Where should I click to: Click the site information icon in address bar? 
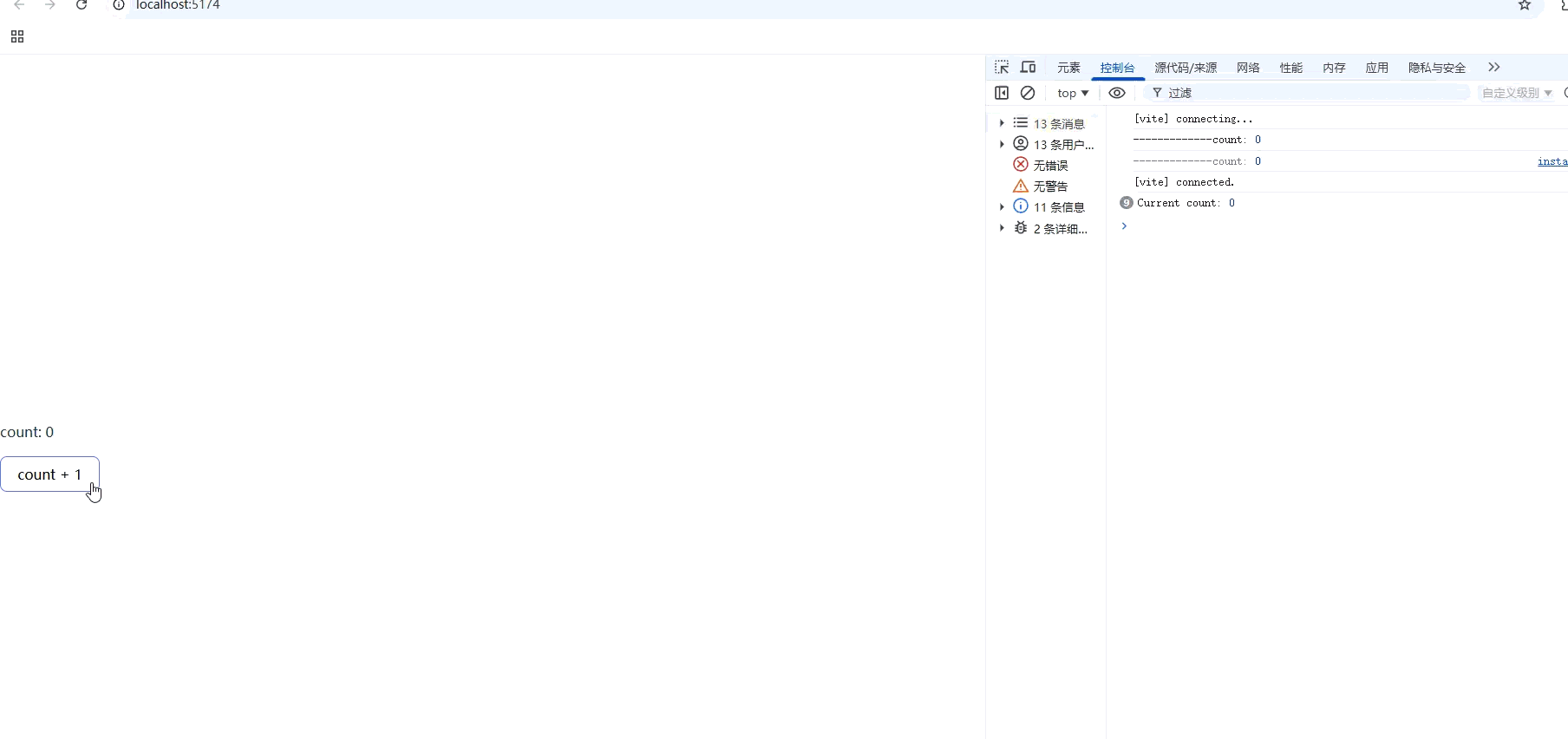[119, 5]
